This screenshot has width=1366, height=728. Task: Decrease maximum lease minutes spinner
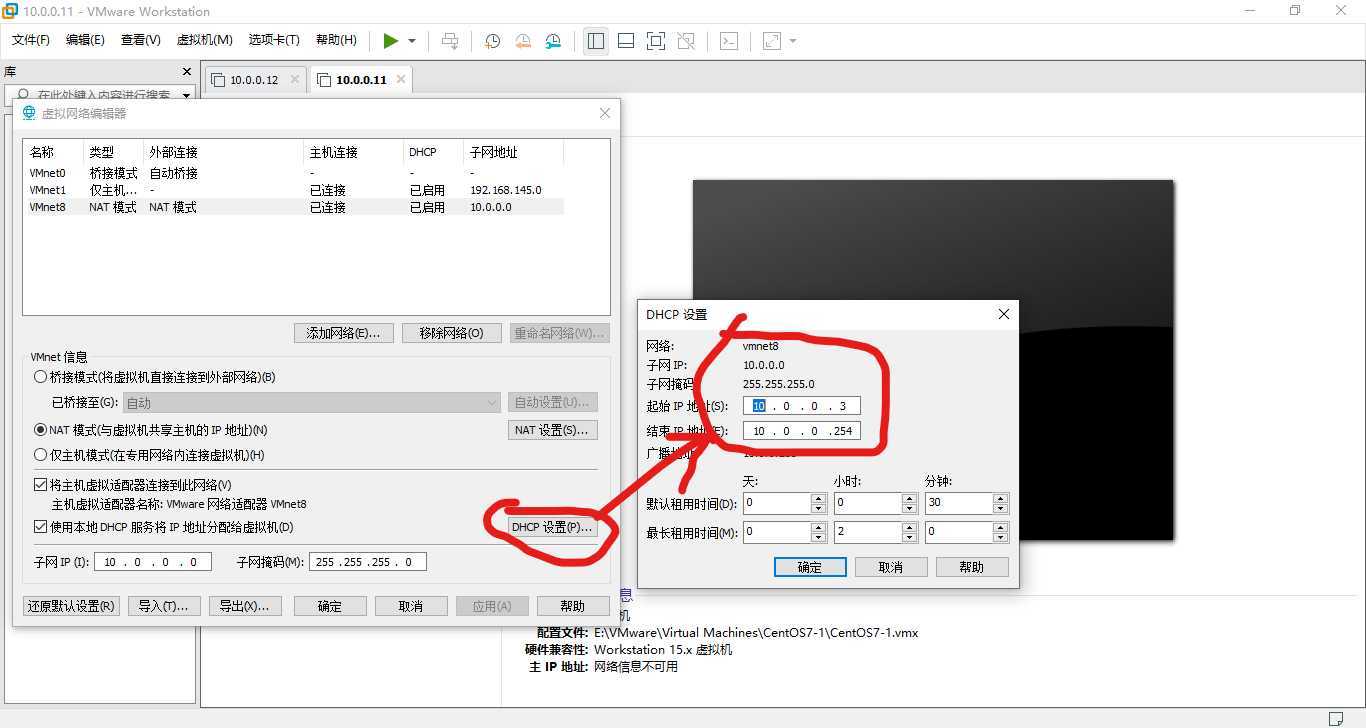1001,537
